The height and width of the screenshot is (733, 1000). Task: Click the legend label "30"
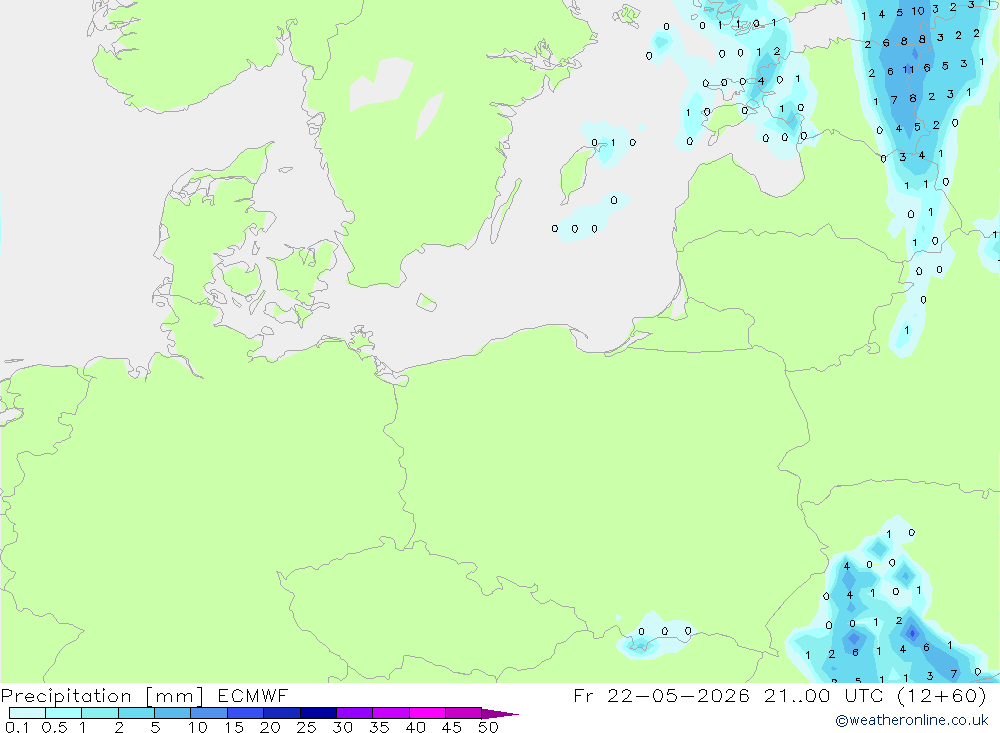click(343, 727)
